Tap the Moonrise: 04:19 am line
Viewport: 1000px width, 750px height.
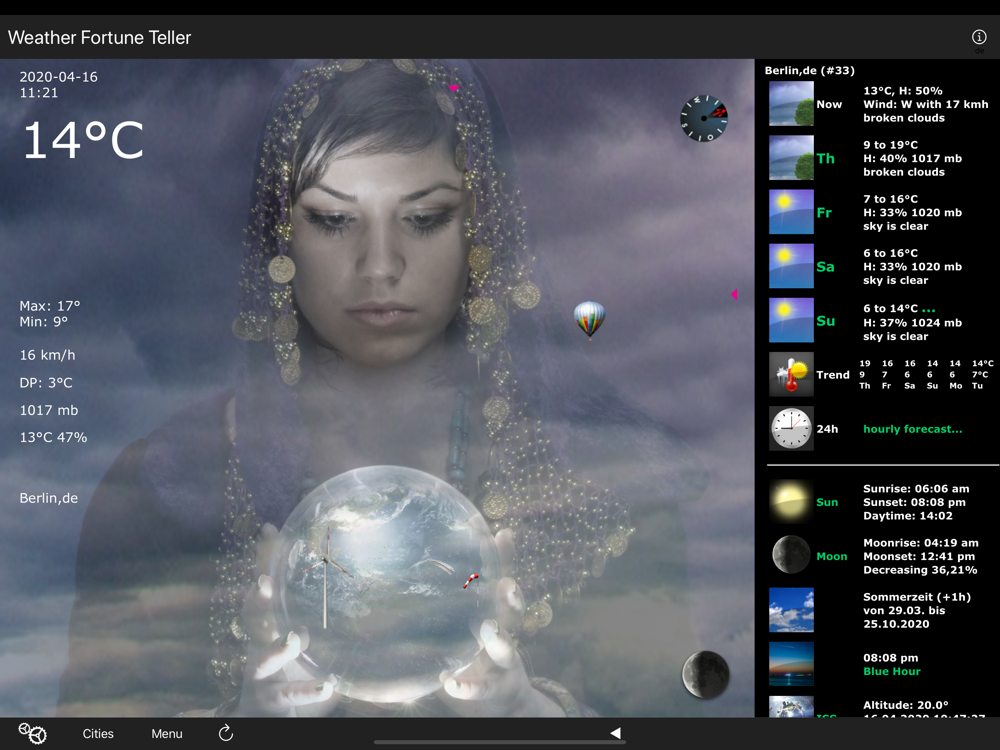[x=921, y=543]
